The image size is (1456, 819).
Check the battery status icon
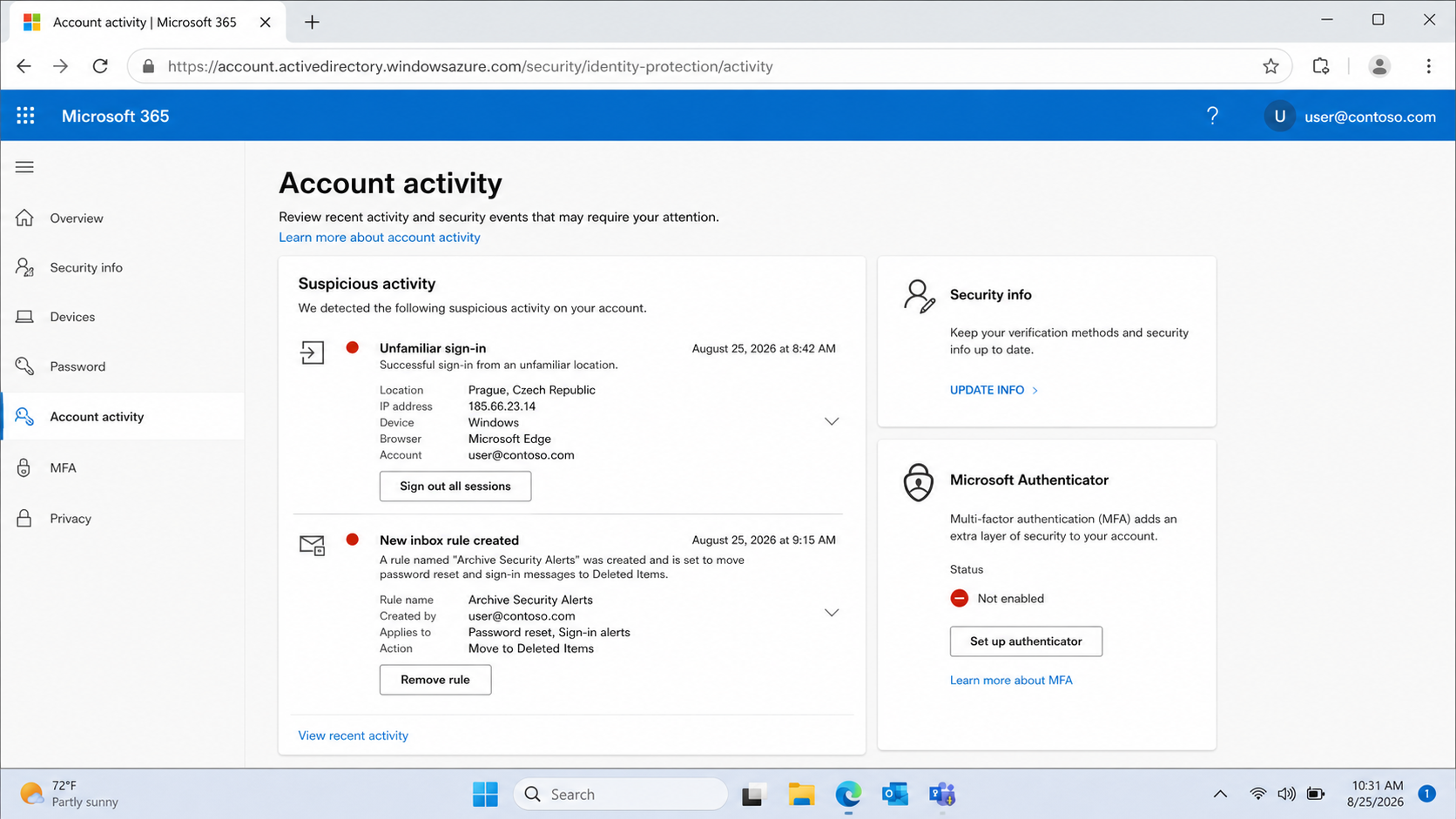point(1316,794)
